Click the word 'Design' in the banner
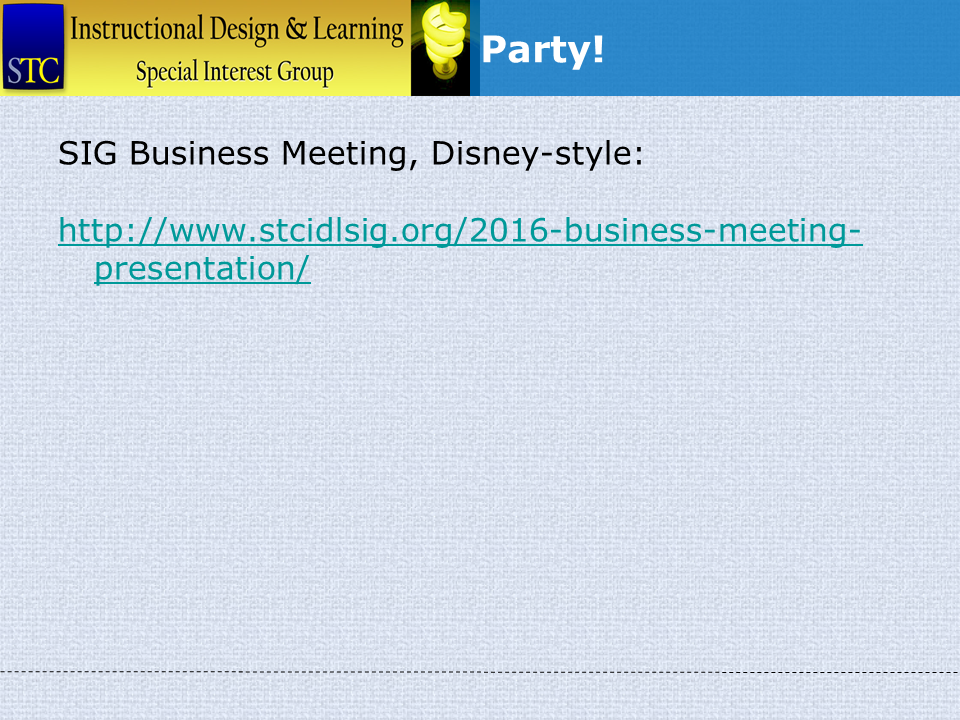960x720 pixels. (x=244, y=30)
